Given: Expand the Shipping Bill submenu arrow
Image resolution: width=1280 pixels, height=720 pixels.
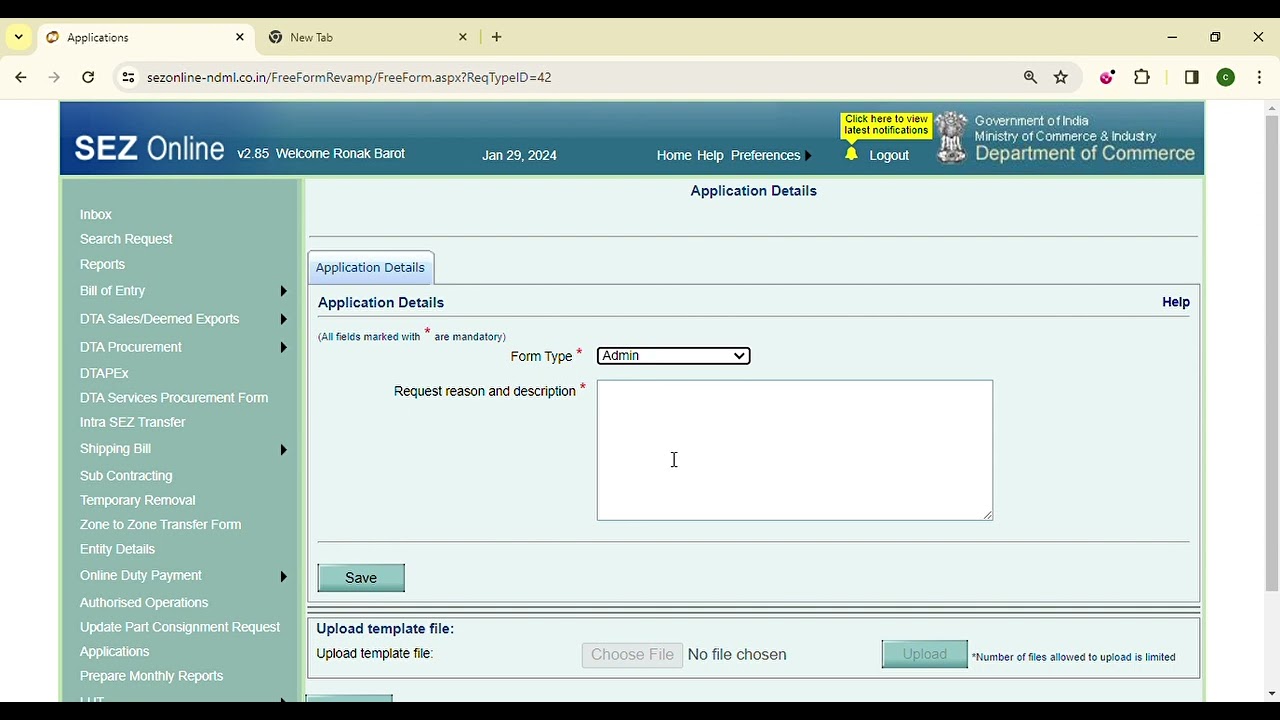Looking at the screenshot, I should pos(283,449).
